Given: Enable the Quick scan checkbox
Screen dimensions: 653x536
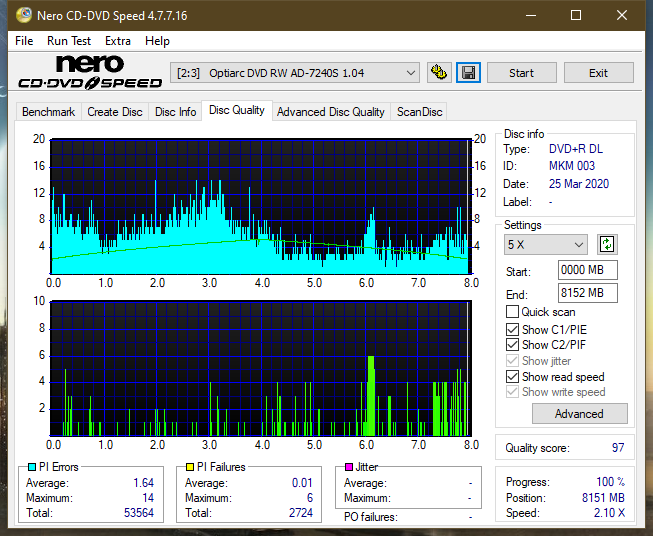Looking at the screenshot, I should pos(512,312).
